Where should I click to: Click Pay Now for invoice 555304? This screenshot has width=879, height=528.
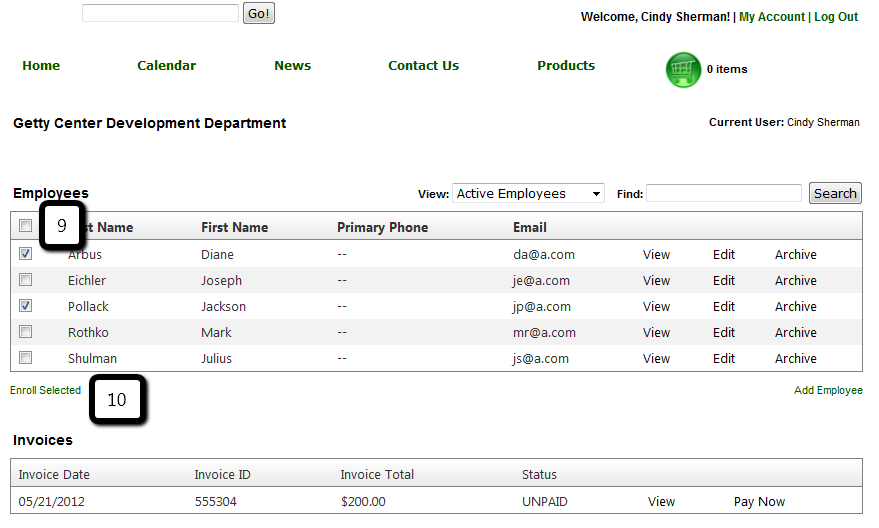point(759,502)
